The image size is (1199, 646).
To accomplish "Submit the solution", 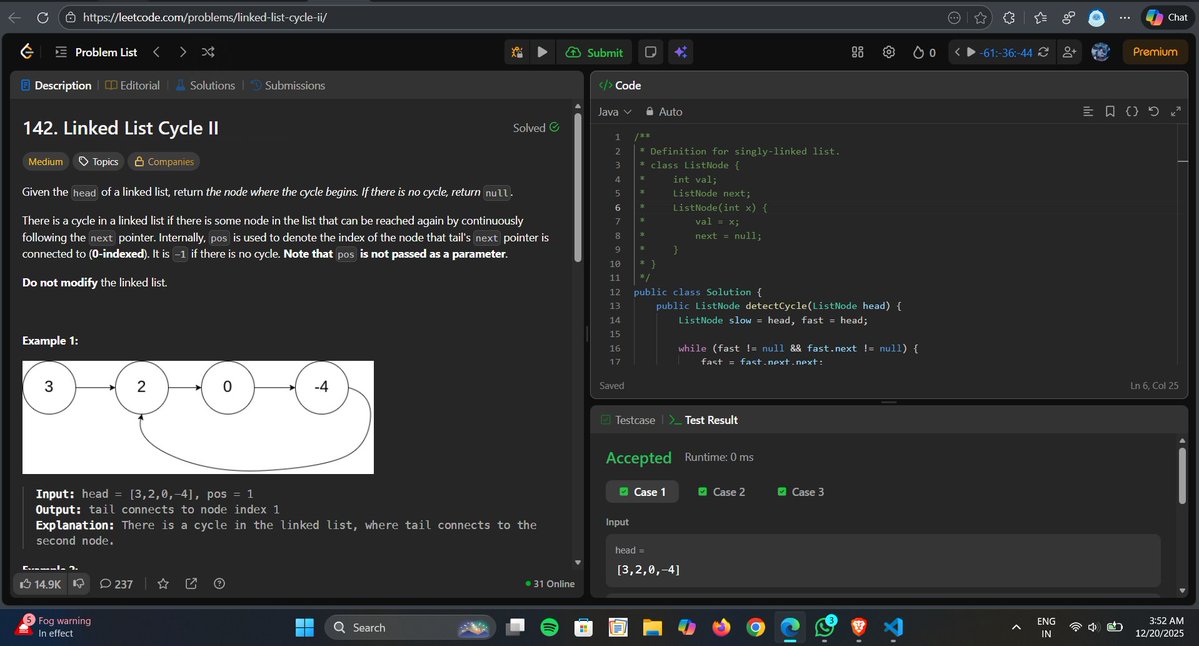I will [594, 52].
